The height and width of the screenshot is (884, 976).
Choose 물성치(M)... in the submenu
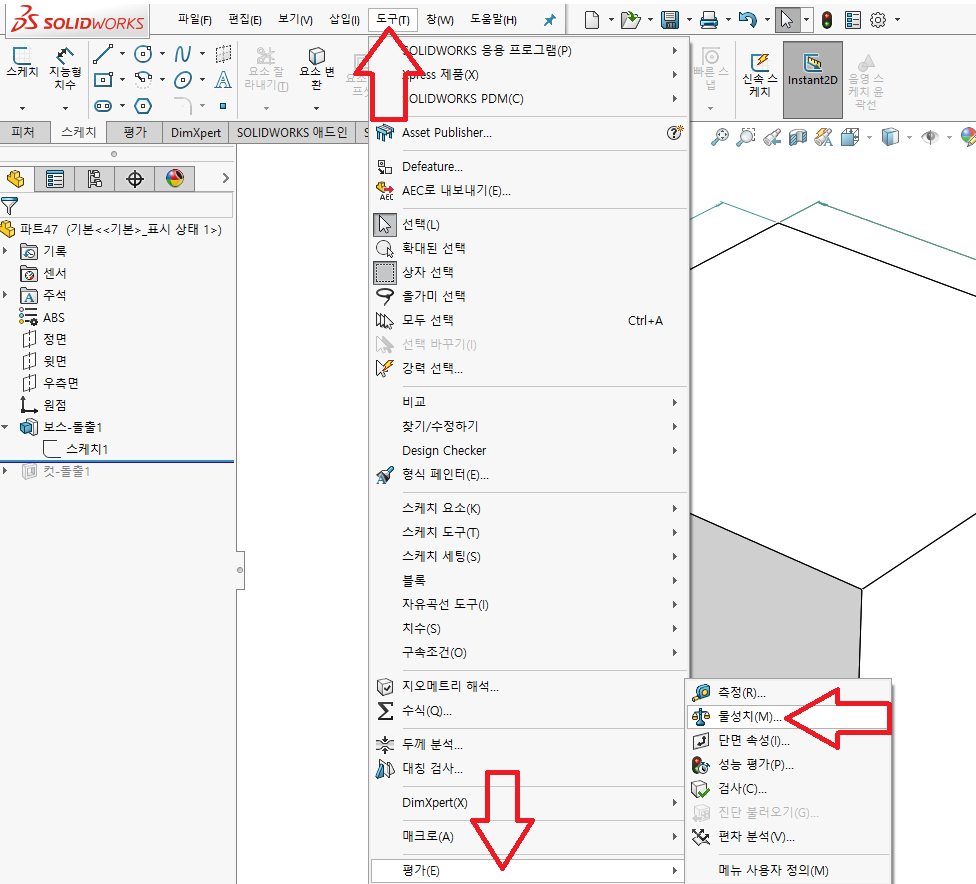(x=788, y=717)
